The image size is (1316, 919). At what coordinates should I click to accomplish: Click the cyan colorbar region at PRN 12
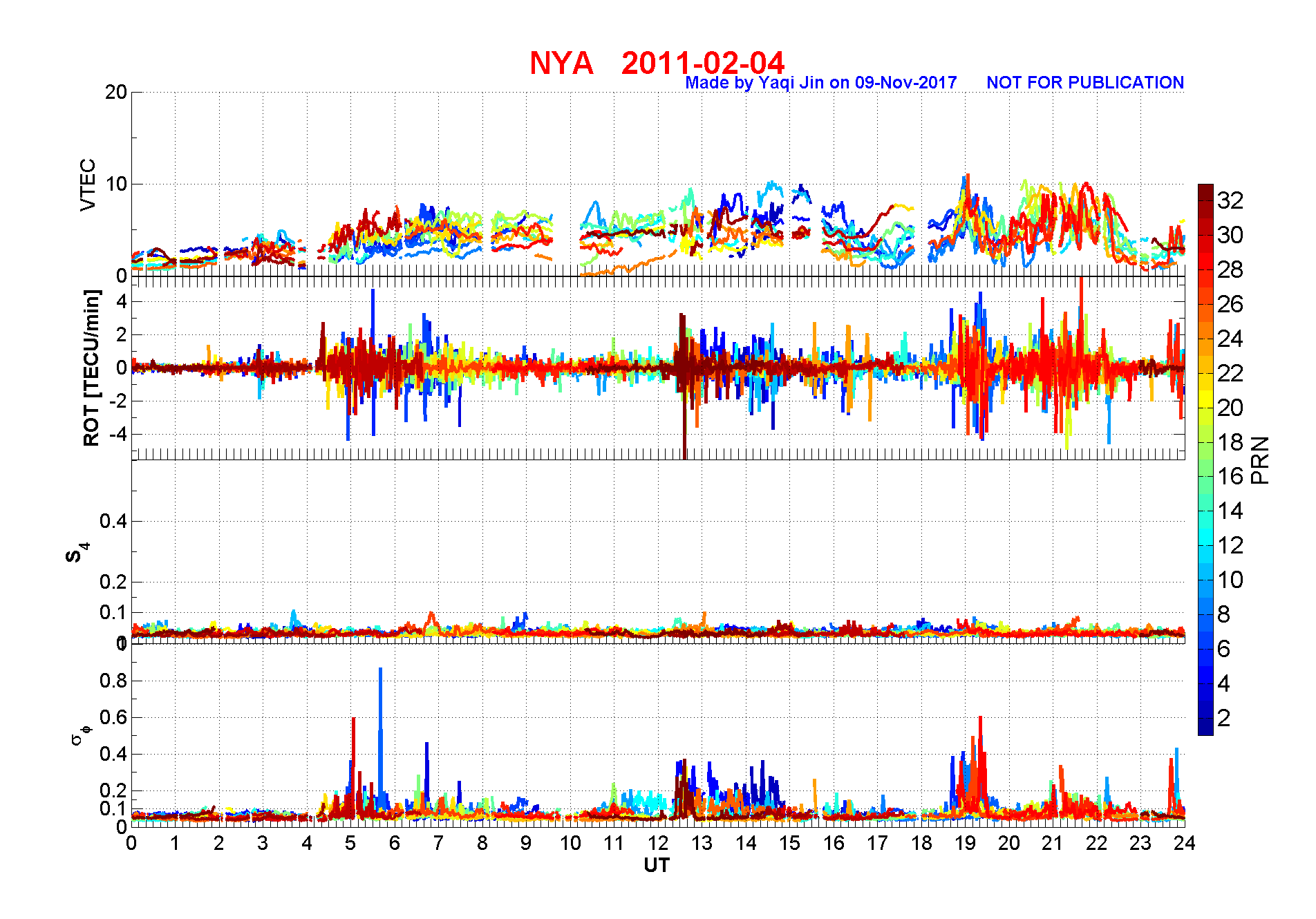pos(1205,545)
